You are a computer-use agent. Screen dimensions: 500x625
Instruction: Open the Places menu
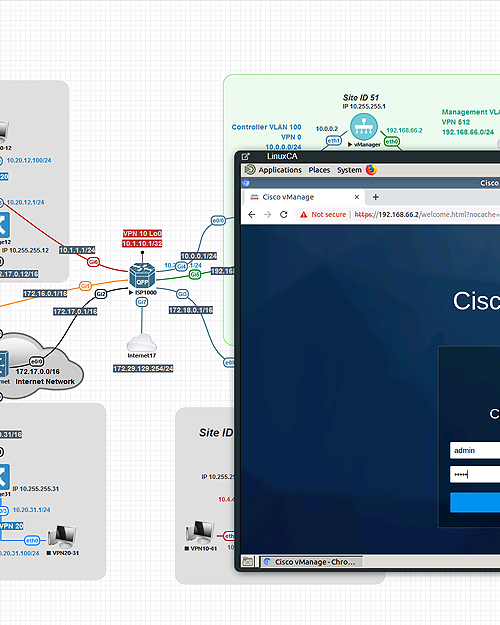[319, 170]
